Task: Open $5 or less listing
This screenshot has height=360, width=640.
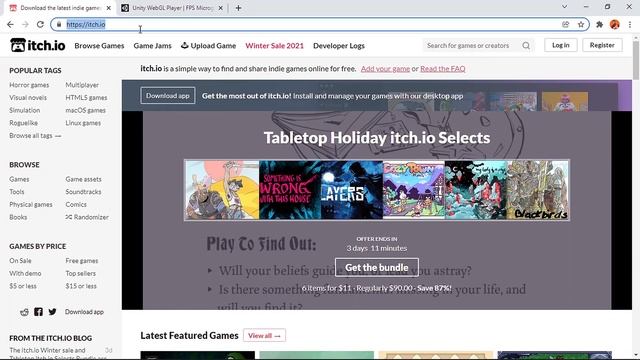Action: click(x=23, y=286)
